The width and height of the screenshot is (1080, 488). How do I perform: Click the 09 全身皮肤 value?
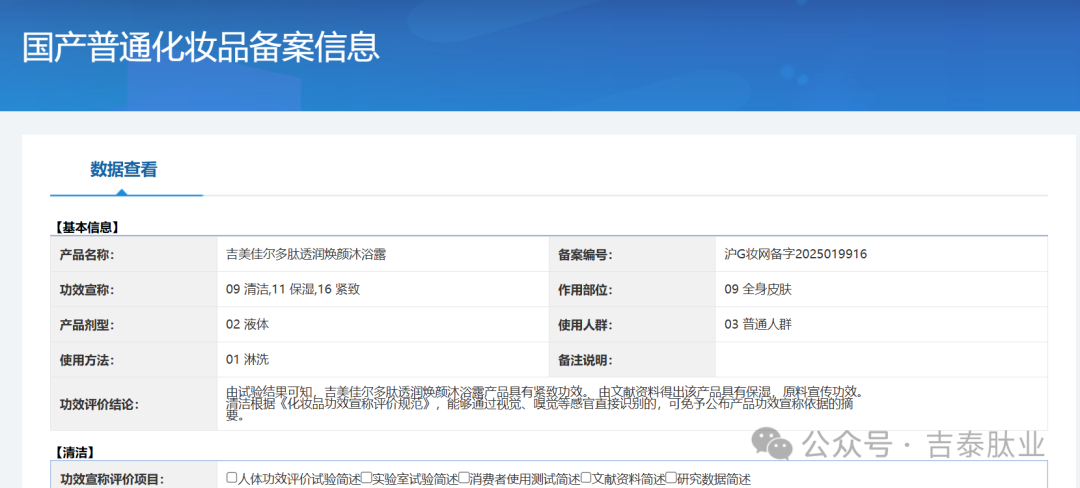(x=758, y=290)
